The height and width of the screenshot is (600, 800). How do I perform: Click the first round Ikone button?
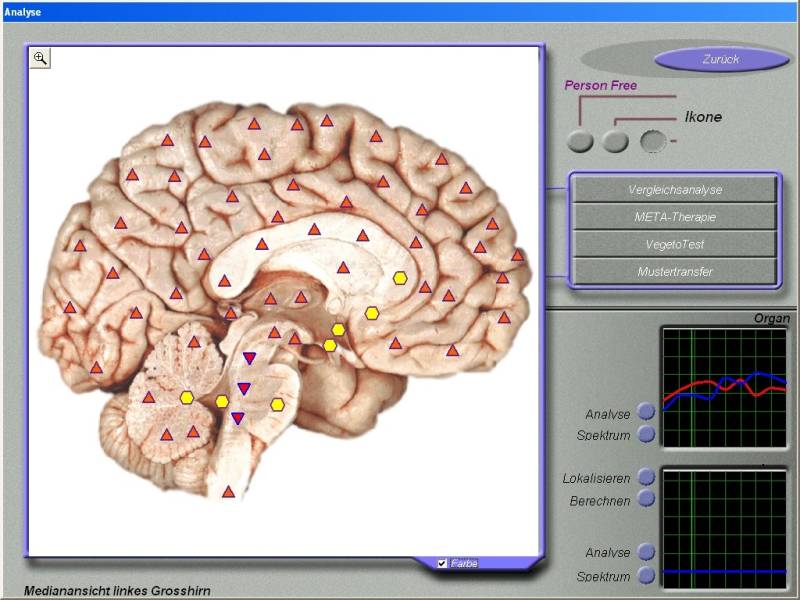tap(580, 142)
